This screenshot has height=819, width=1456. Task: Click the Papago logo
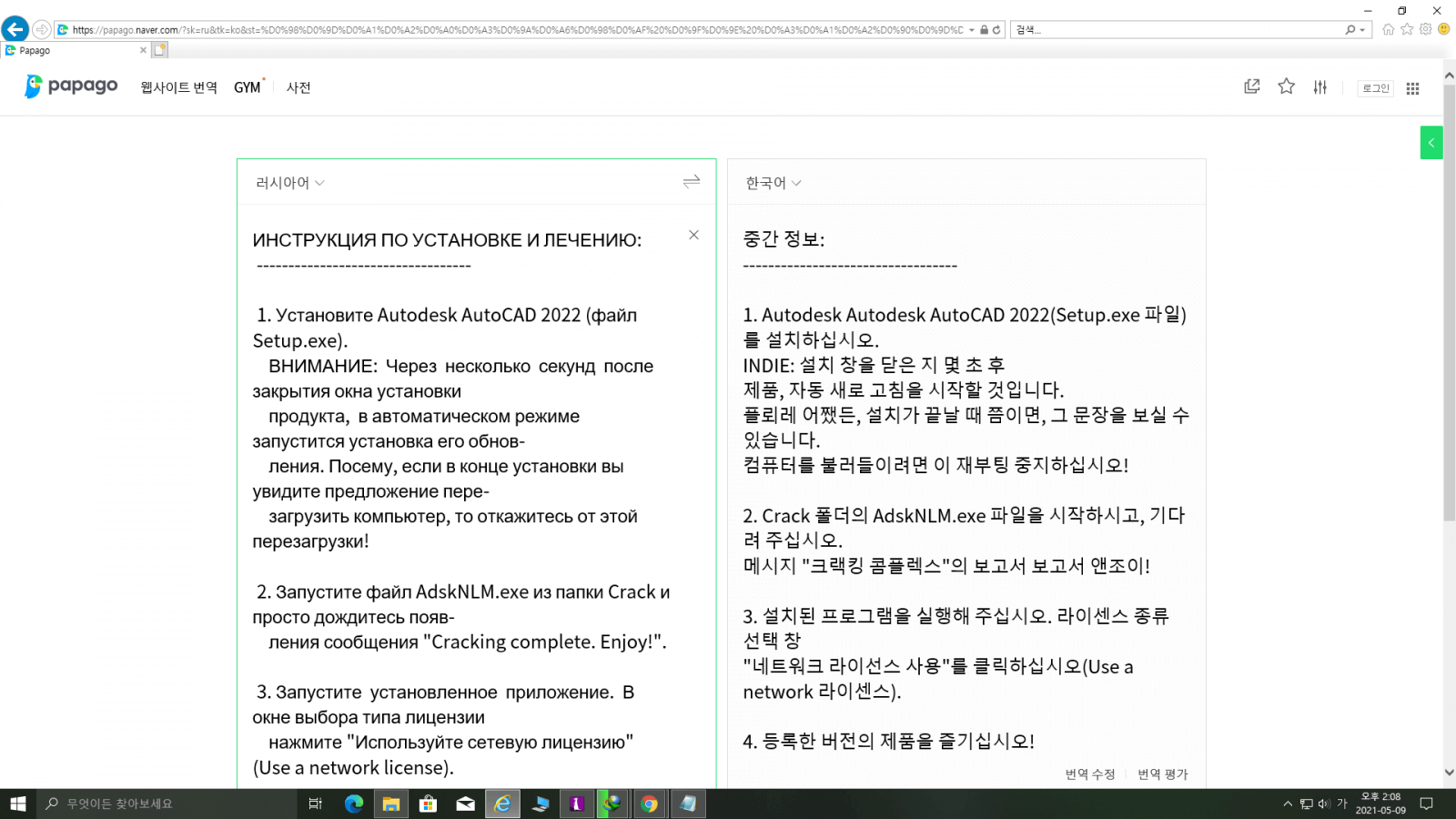pyautogui.click(x=71, y=86)
